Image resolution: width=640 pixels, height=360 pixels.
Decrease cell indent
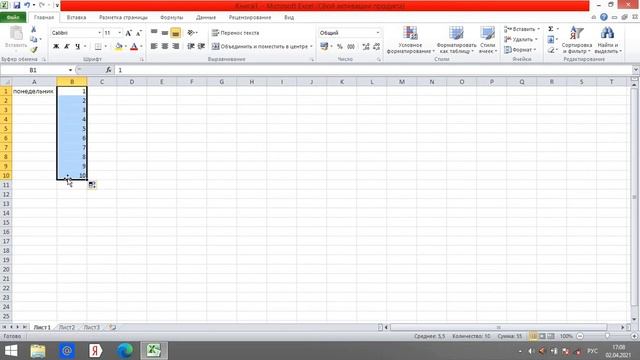(x=191, y=46)
